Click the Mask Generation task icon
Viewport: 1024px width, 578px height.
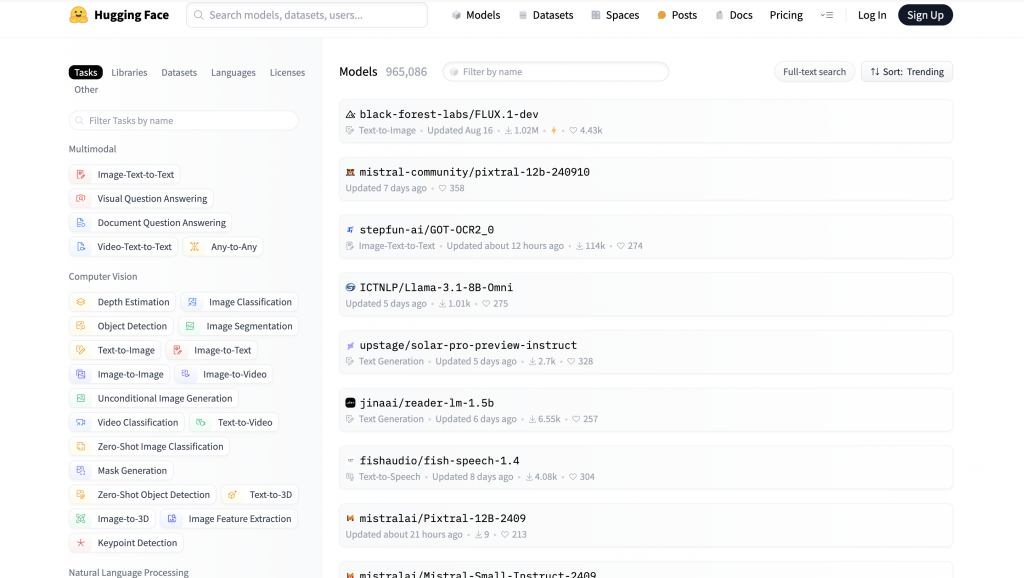(x=81, y=470)
